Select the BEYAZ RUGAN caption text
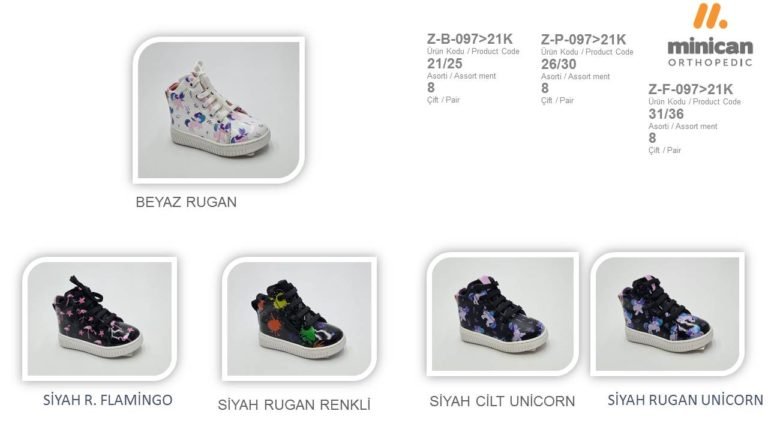The image size is (768, 432). coord(186,202)
